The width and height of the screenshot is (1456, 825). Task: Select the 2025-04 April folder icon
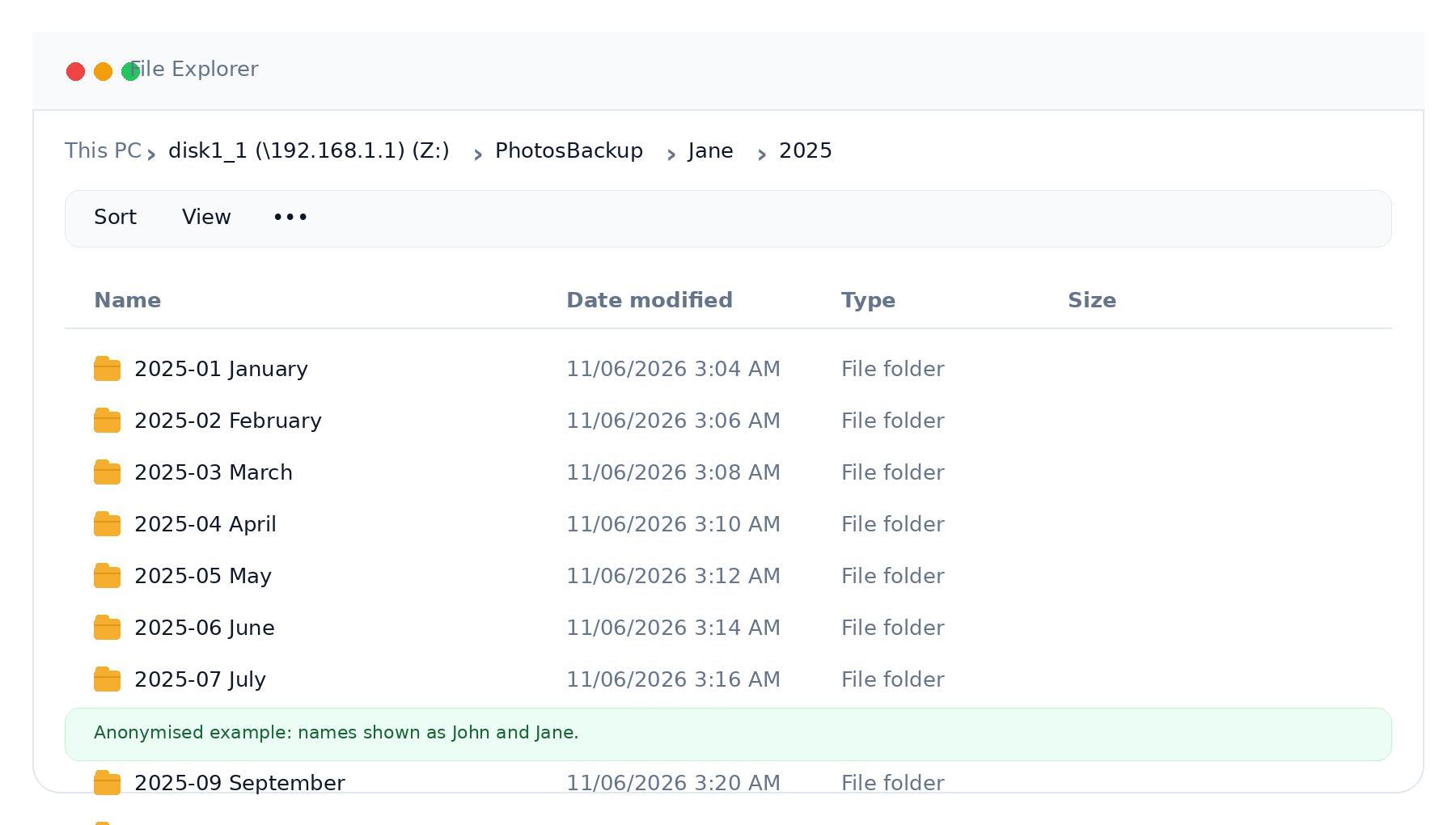(x=107, y=524)
